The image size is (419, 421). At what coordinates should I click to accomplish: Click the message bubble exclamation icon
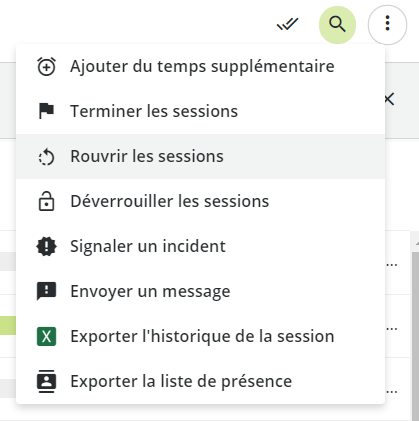click(46, 291)
